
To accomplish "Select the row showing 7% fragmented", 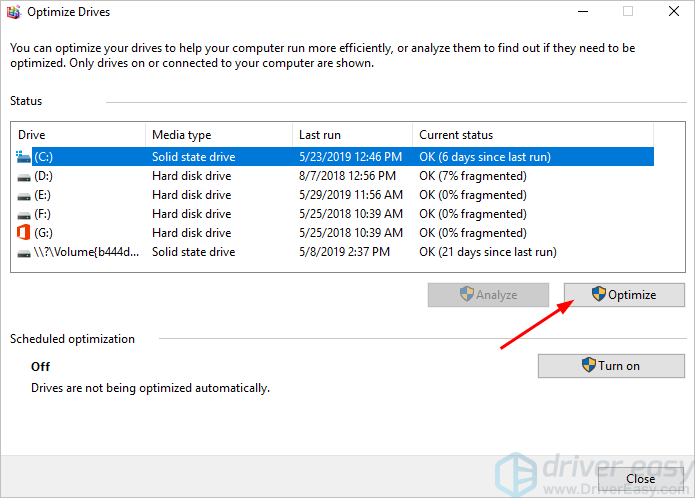I will pyautogui.click(x=472, y=176).
